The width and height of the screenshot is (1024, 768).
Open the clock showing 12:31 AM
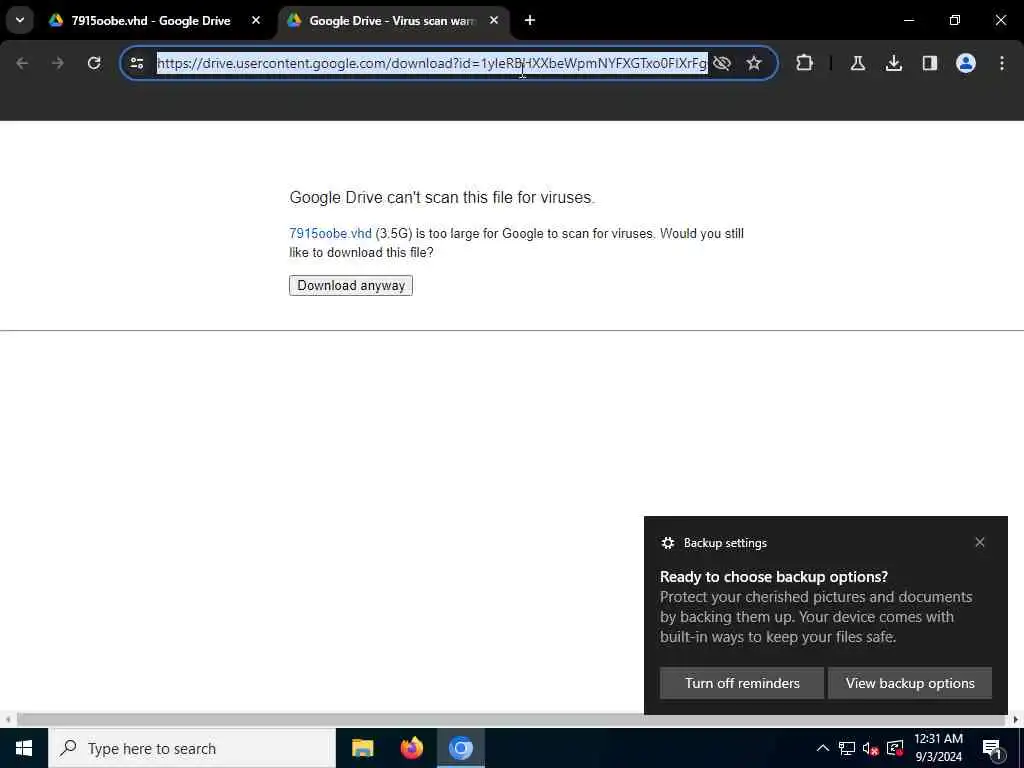[938, 748]
